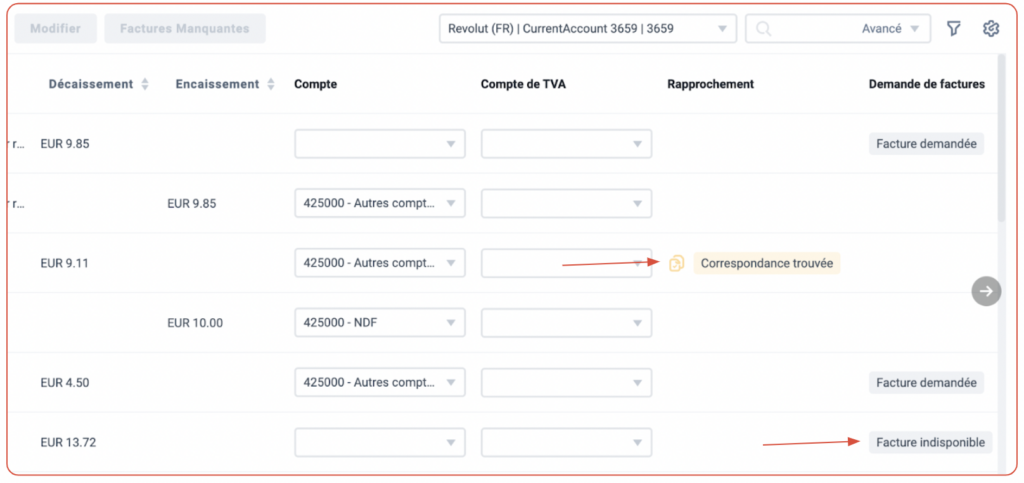Viewport: 1024px width, 483px height.
Task: Click Facture demandée tag on EUR 9.85 row
Action: [x=927, y=144]
